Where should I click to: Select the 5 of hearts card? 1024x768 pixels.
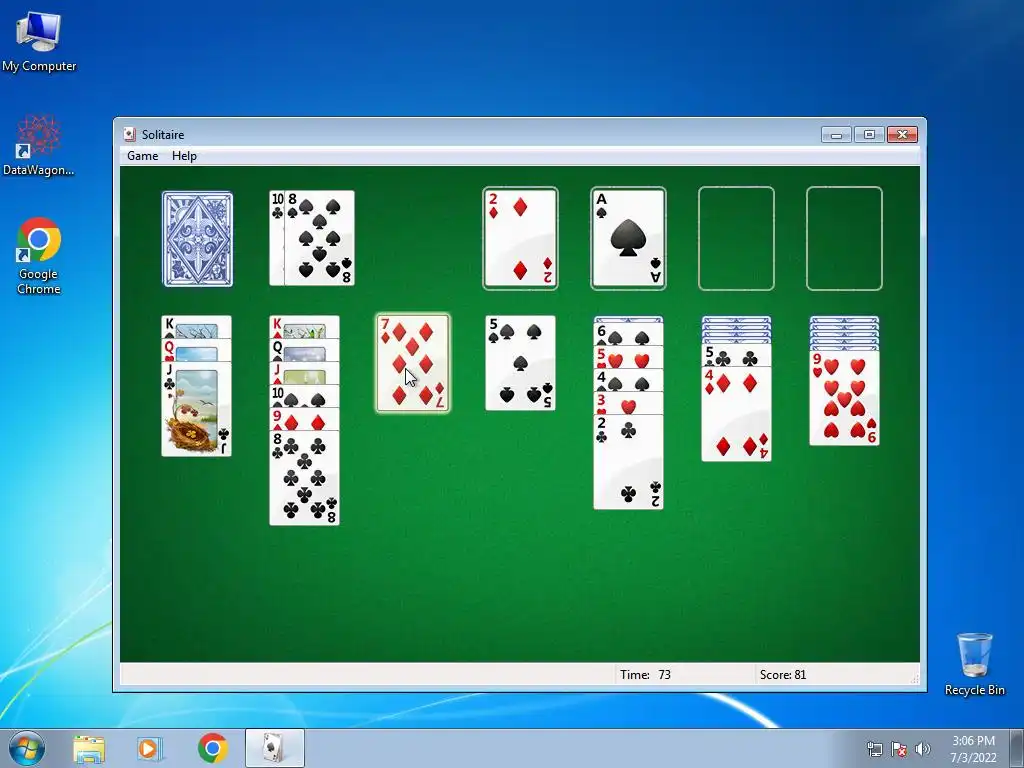(628, 357)
